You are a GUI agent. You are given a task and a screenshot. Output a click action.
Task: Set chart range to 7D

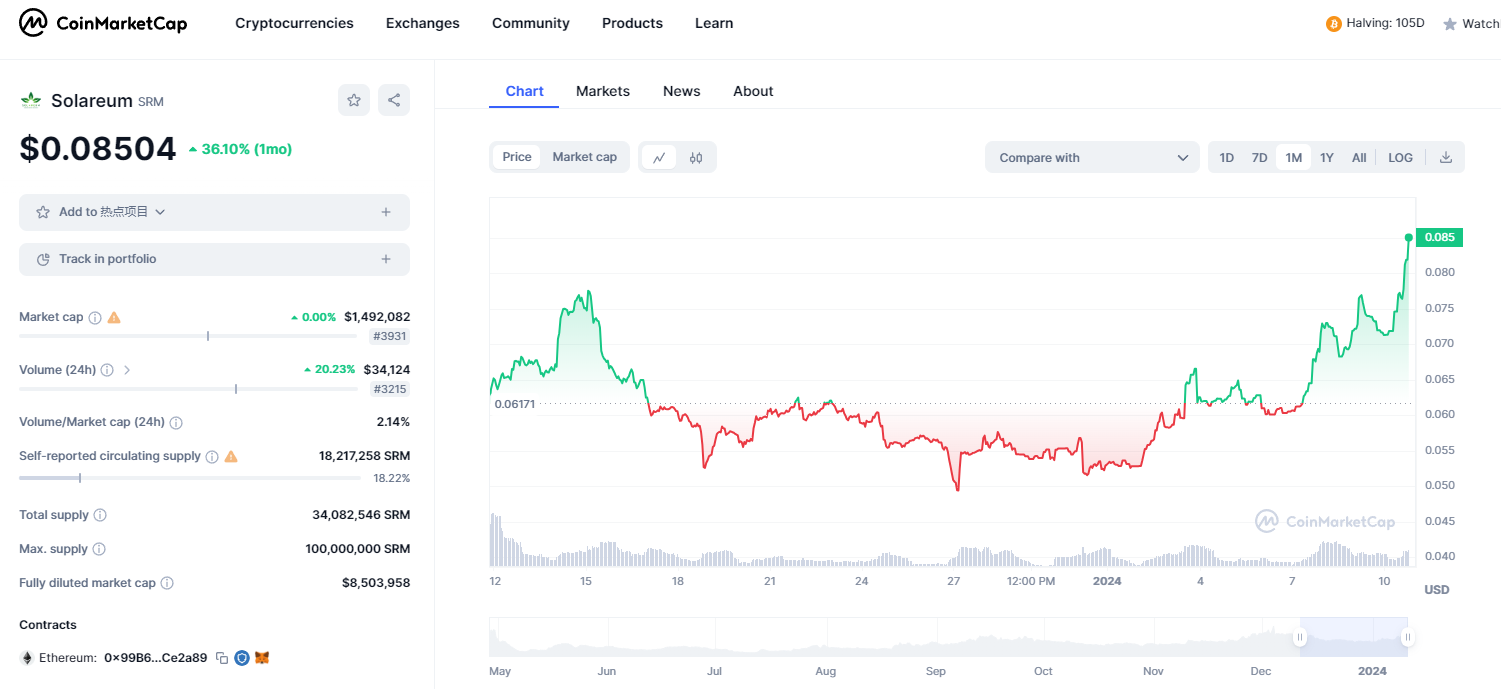[1260, 158]
